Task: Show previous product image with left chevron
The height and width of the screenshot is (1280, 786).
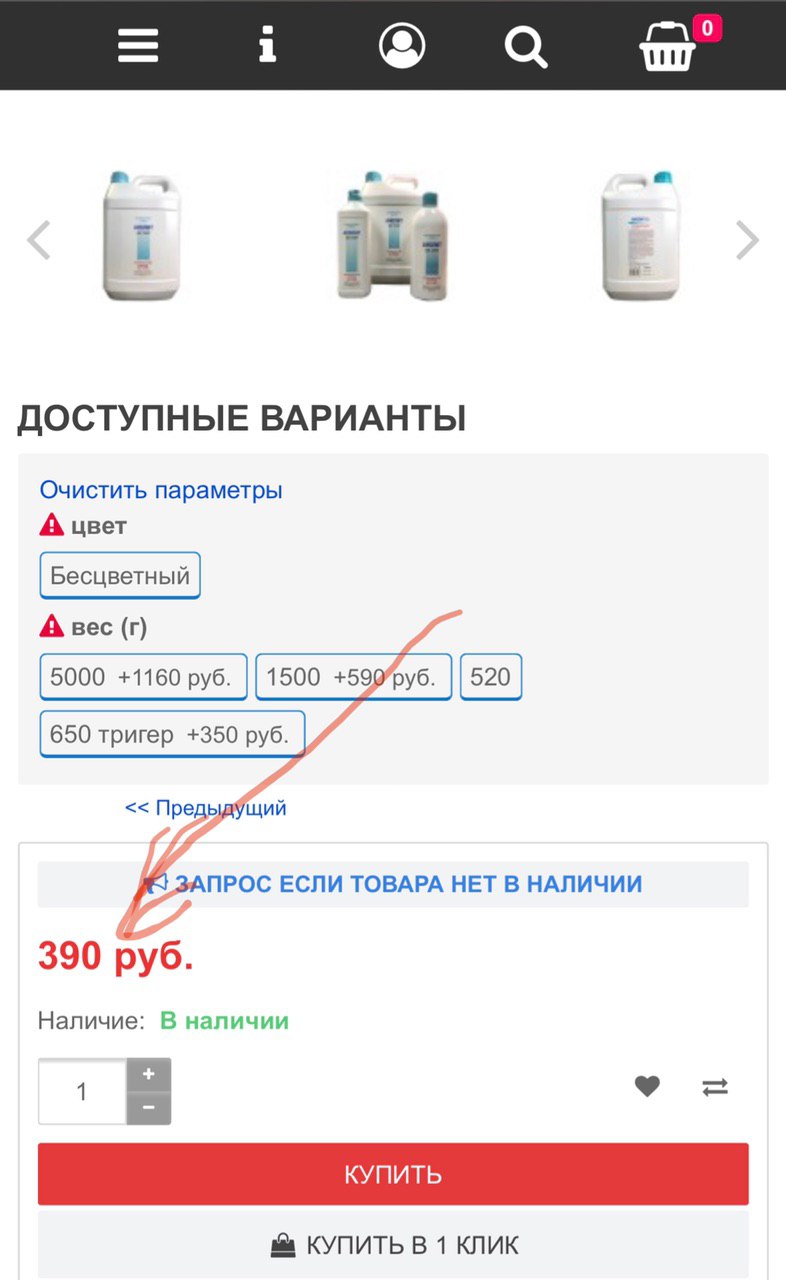Action: pyautogui.click(x=38, y=240)
